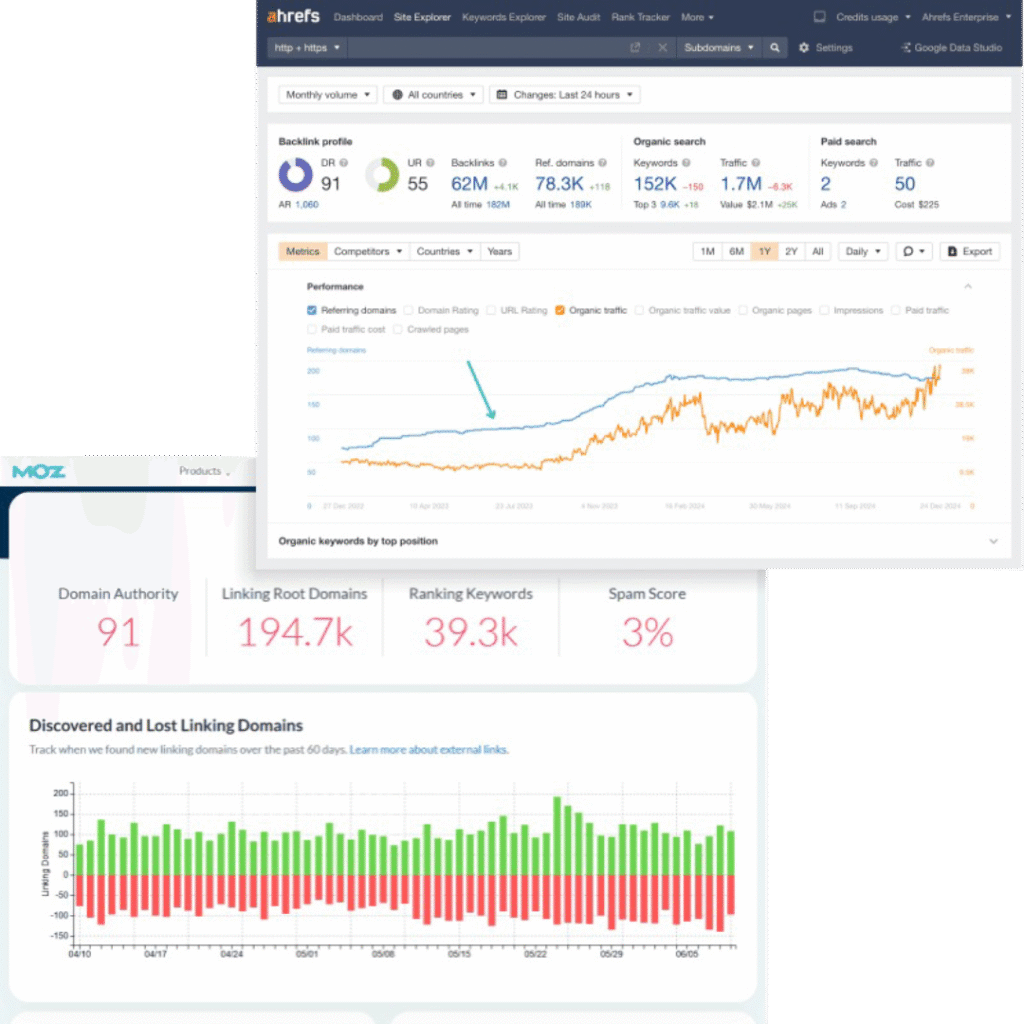Viewport: 1024px width, 1024px height.
Task: Select the 6M time range button
Action: click(x=736, y=252)
